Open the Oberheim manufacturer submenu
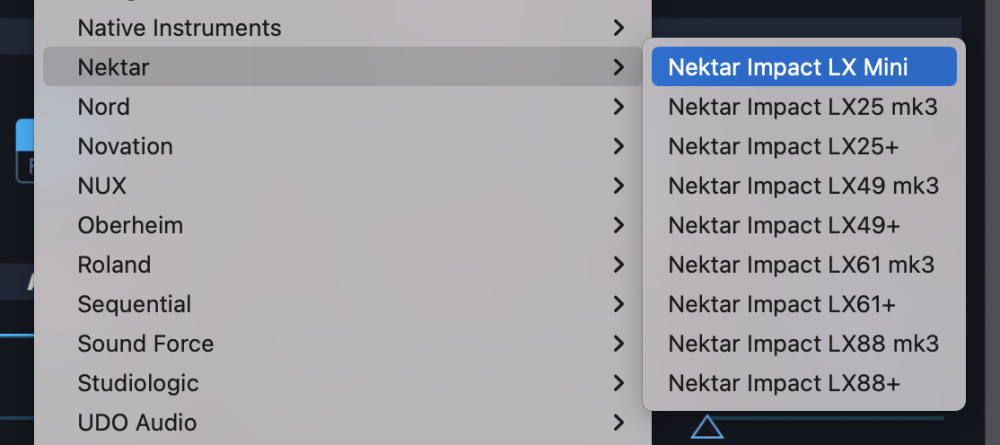The height and width of the screenshot is (445, 1000). coord(130,226)
